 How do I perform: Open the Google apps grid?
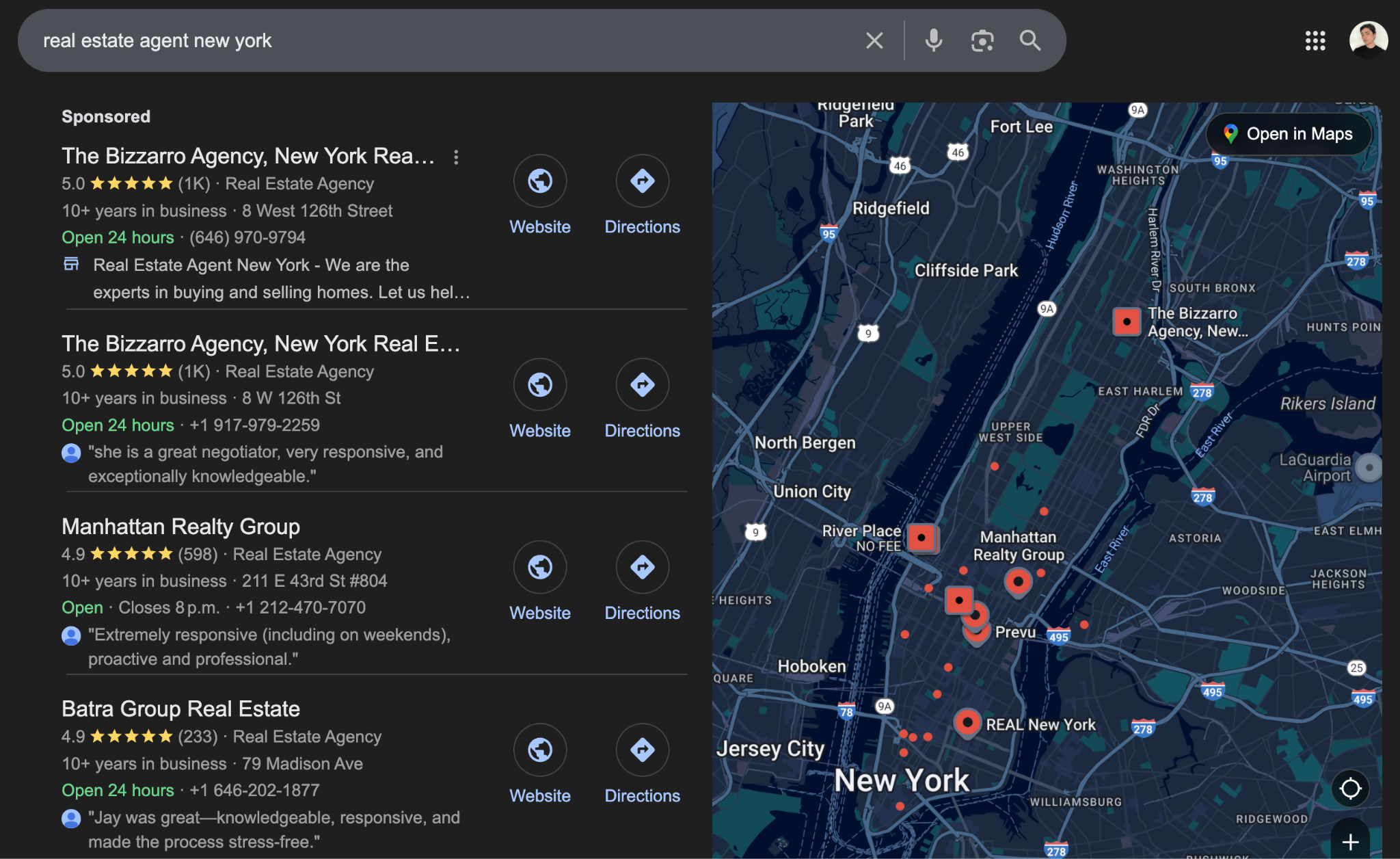(1315, 41)
